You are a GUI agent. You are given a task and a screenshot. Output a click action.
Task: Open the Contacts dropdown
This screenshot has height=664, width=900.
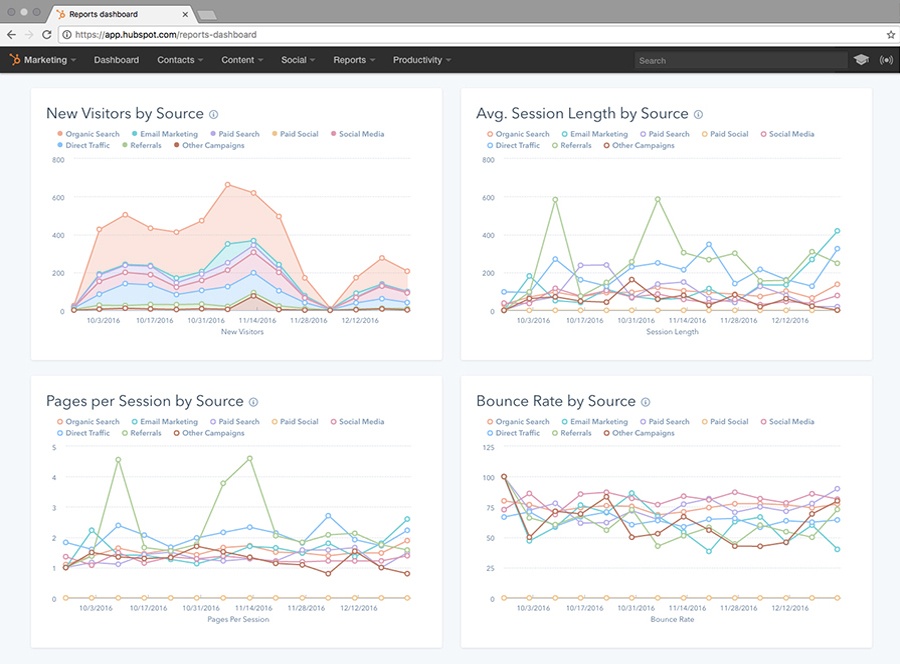(179, 60)
